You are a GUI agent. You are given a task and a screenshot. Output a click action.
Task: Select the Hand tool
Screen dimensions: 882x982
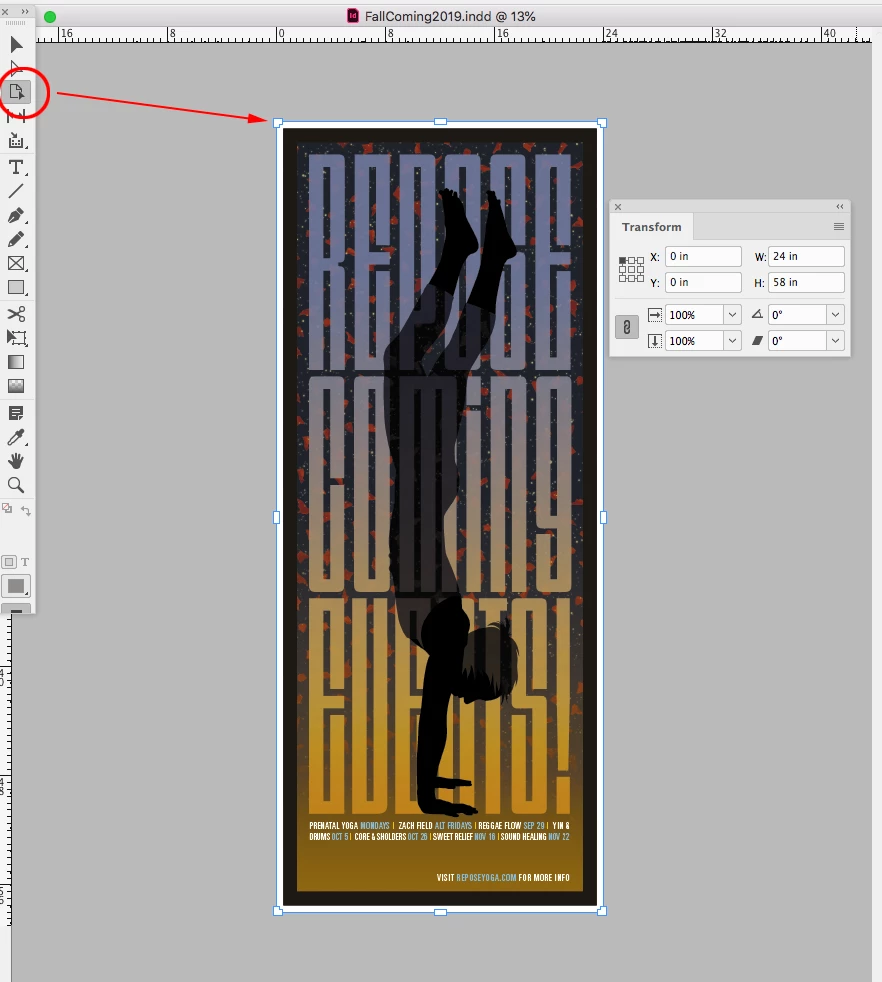pyautogui.click(x=16, y=462)
